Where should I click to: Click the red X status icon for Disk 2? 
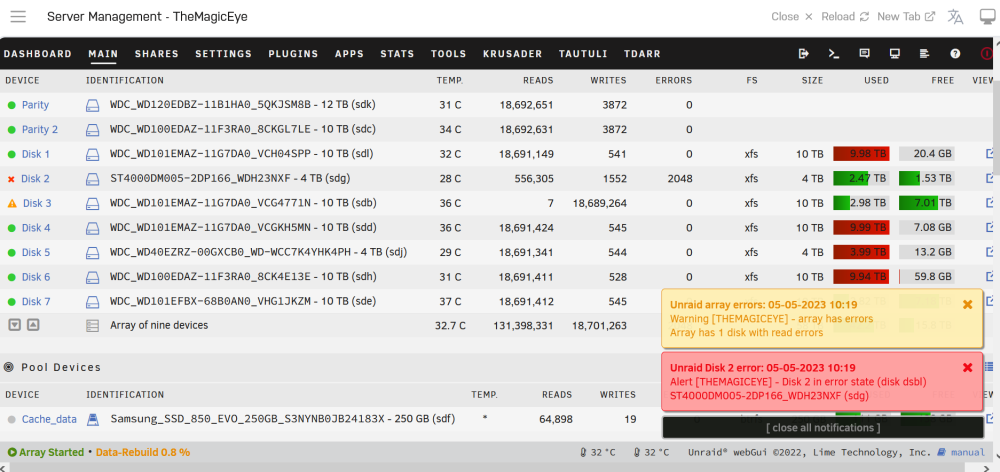(11, 179)
